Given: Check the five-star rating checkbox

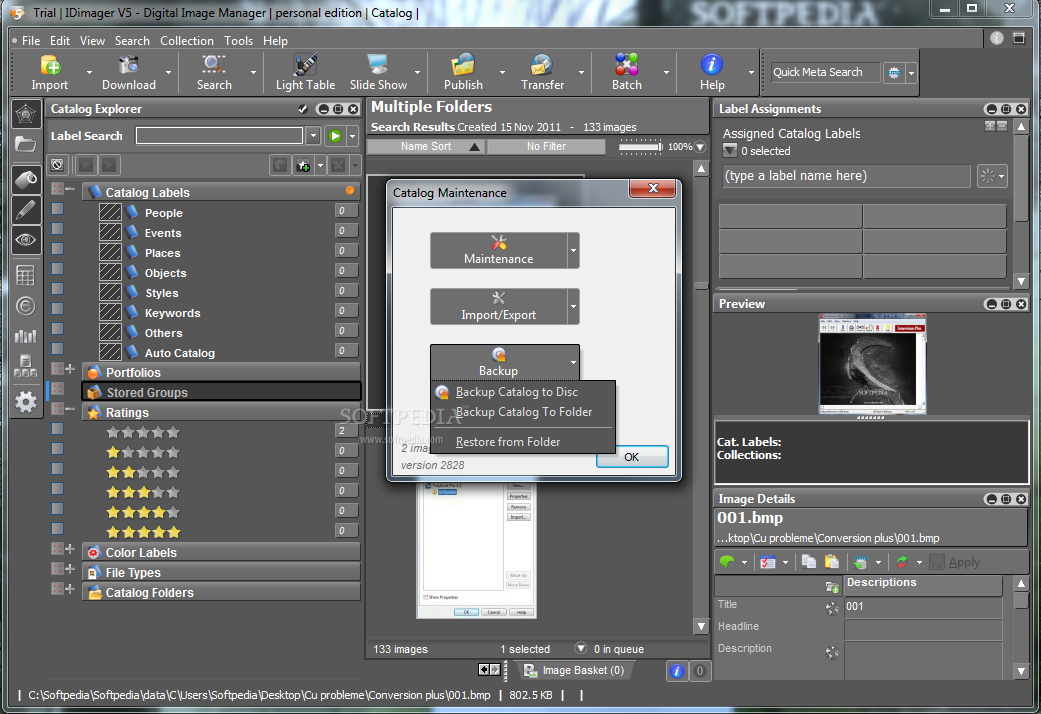Looking at the screenshot, I should (x=58, y=528).
